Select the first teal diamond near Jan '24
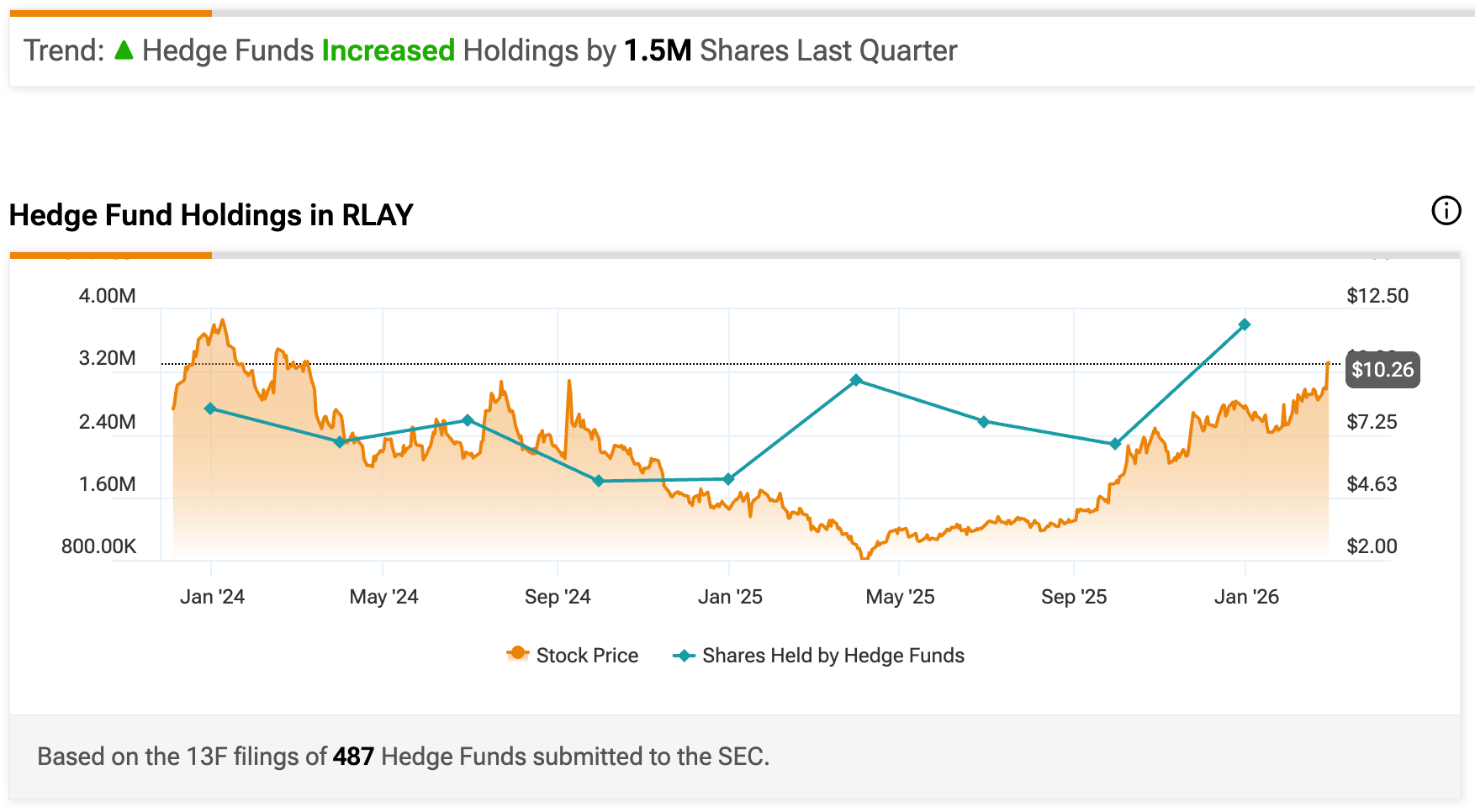 (210, 409)
